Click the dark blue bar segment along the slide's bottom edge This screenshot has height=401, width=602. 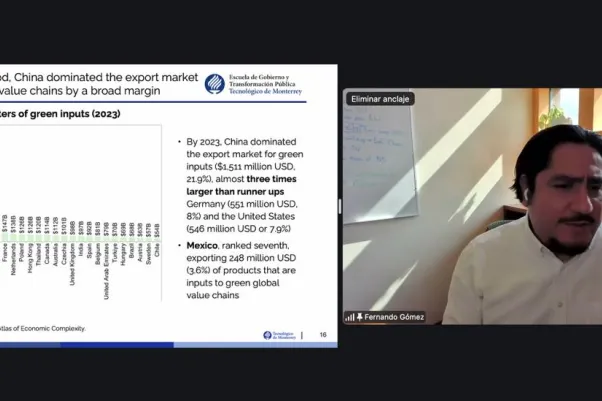(x=117, y=345)
